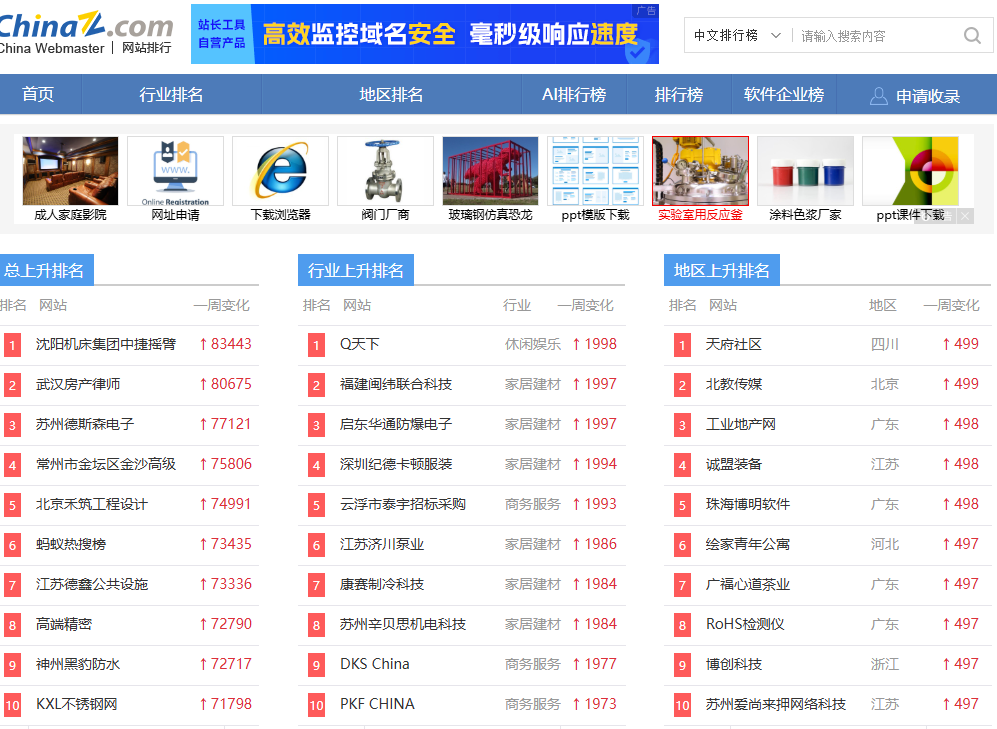
Task: Open 网址申请 thumbnail image
Action: click(175, 171)
